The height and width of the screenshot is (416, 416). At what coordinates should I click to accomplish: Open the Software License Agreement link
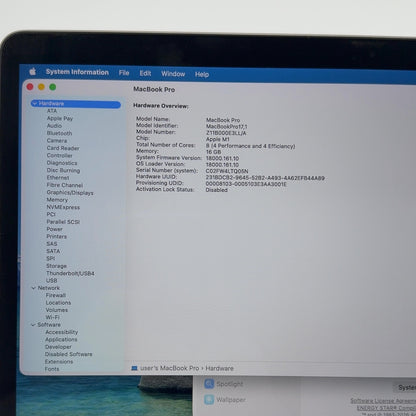coord(383,401)
